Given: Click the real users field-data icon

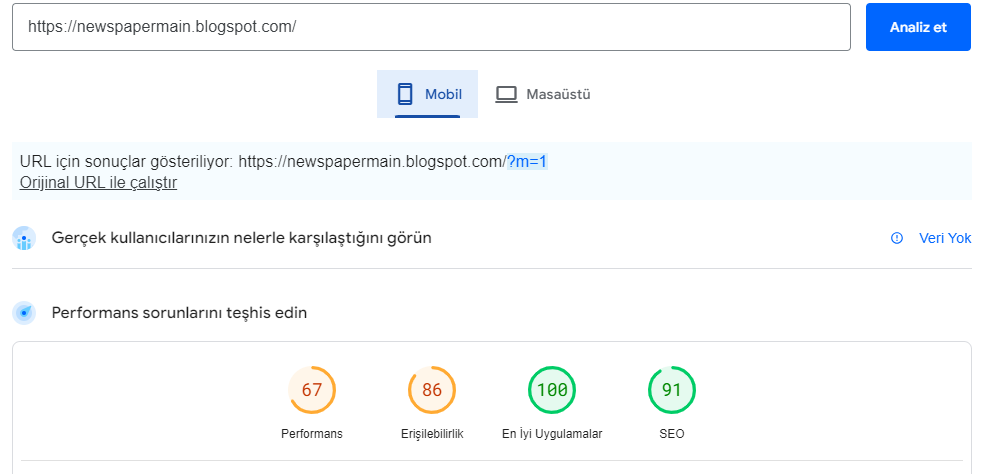Looking at the screenshot, I should point(24,238).
